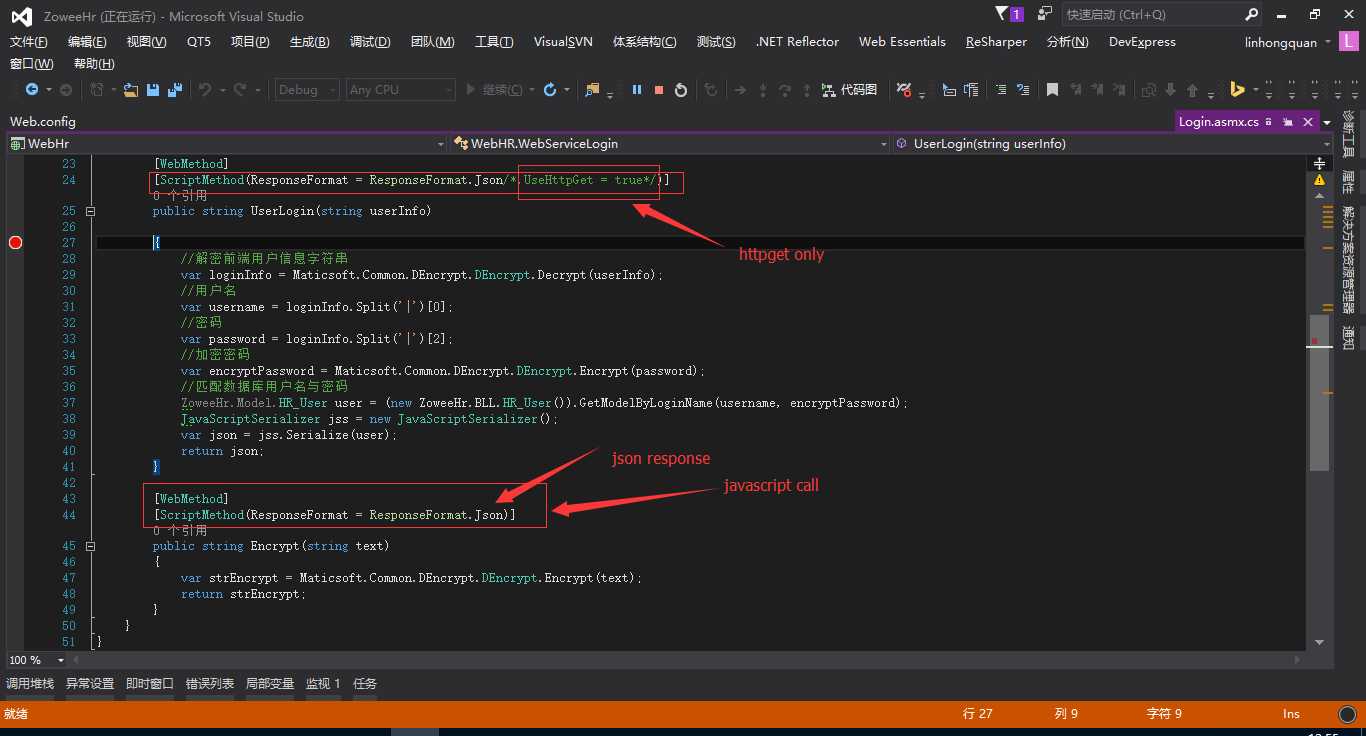
Task: Open the VisualSVN menu
Action: click(563, 42)
